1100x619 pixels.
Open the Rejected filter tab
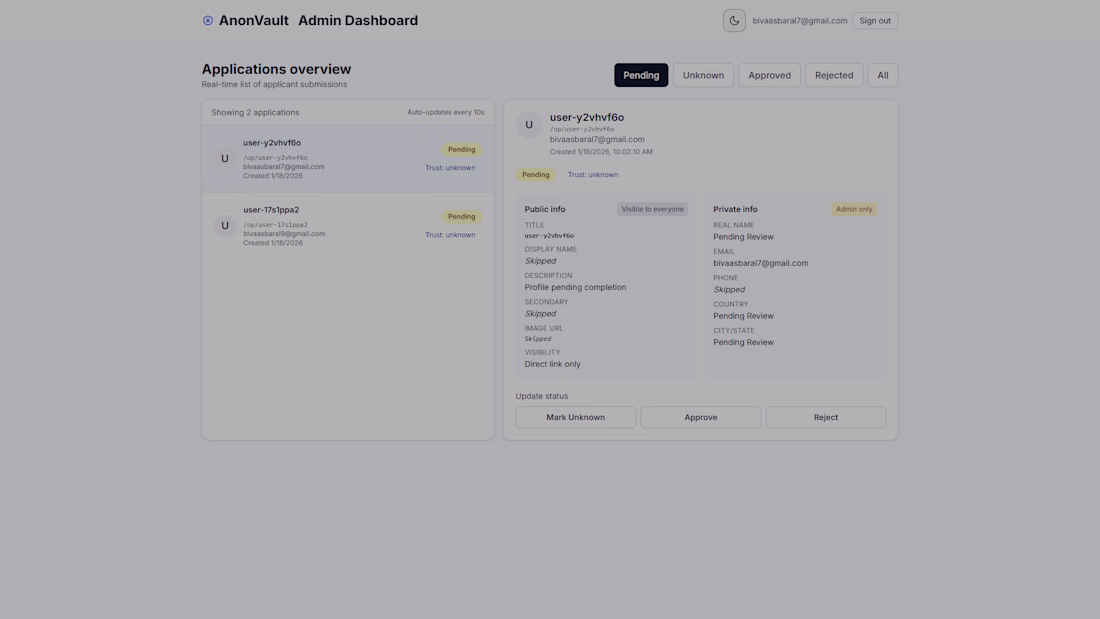[x=833, y=75]
